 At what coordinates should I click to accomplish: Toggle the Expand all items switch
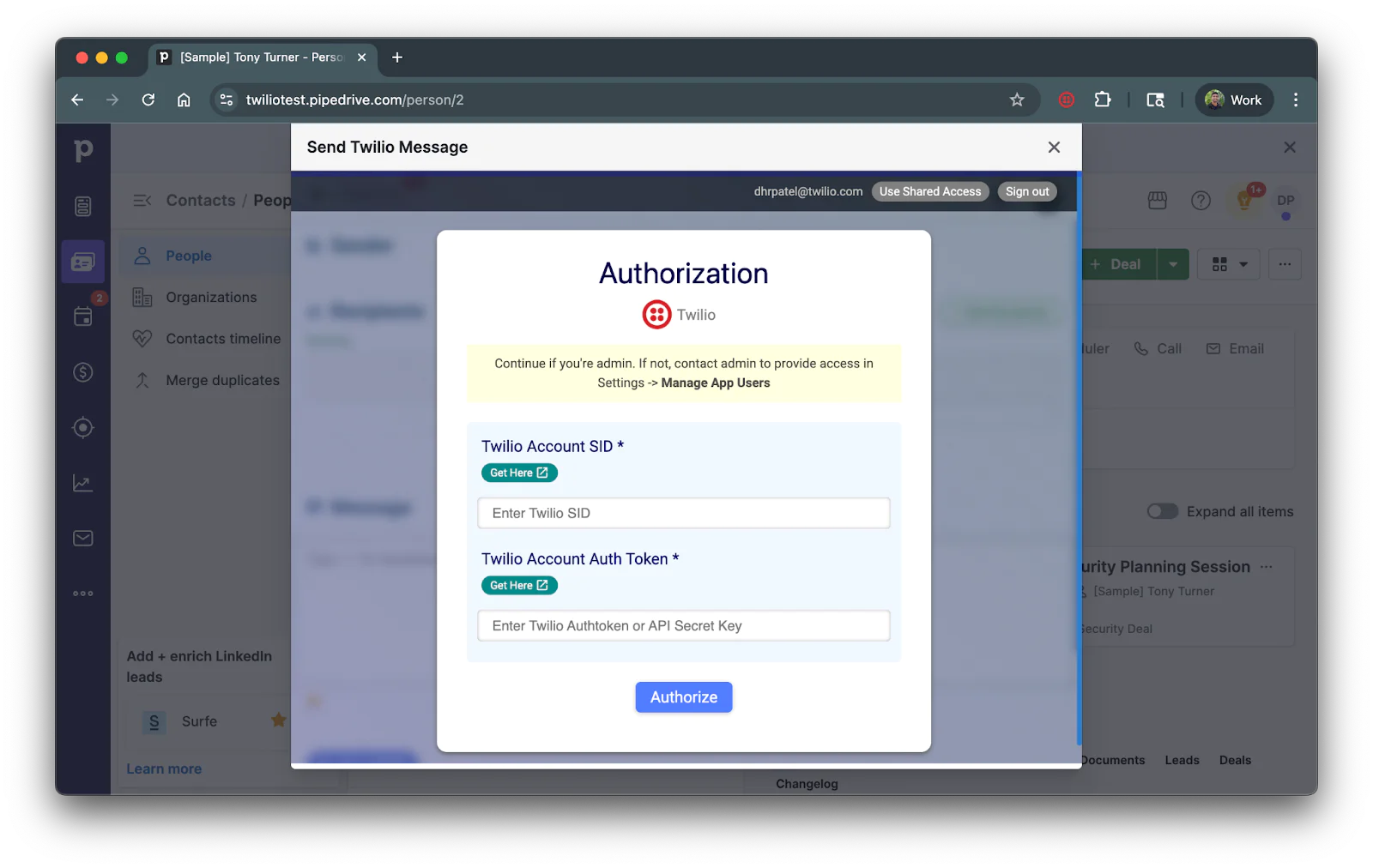pyautogui.click(x=1161, y=511)
